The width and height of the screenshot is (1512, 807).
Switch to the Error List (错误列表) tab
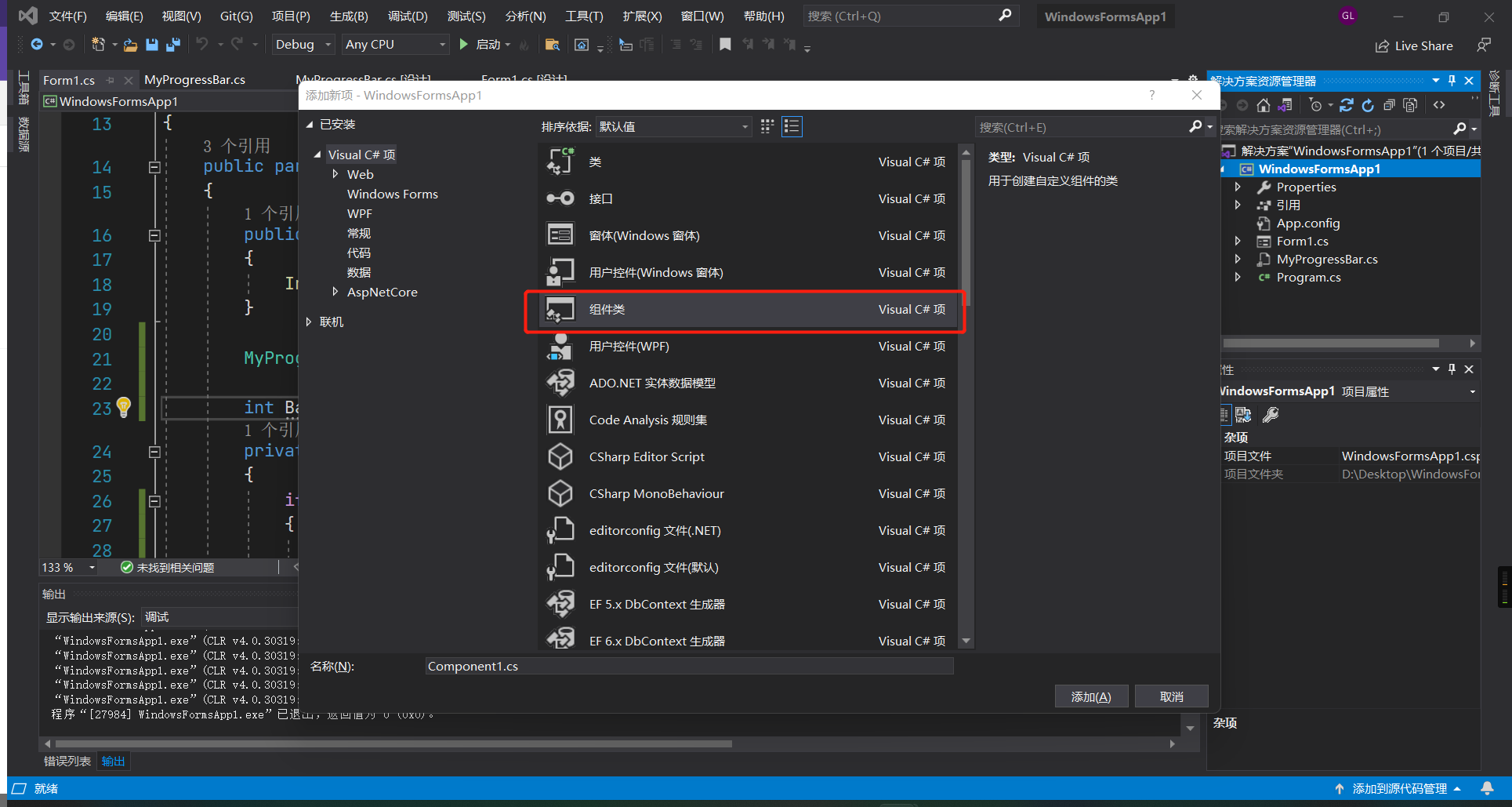click(x=67, y=761)
